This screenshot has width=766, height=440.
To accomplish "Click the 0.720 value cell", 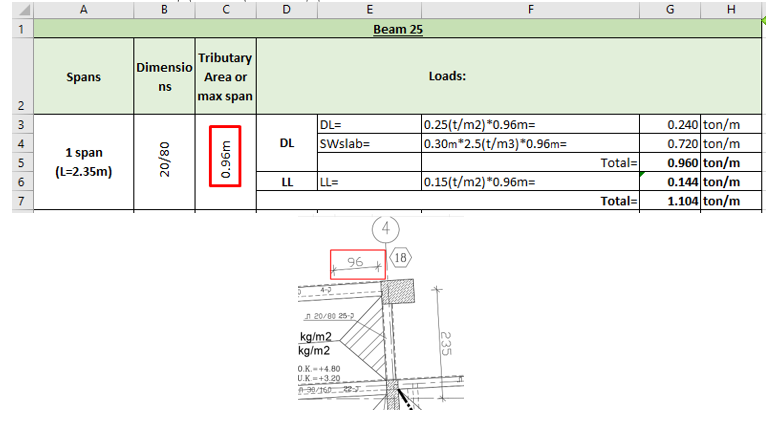I will pyautogui.click(x=670, y=144).
